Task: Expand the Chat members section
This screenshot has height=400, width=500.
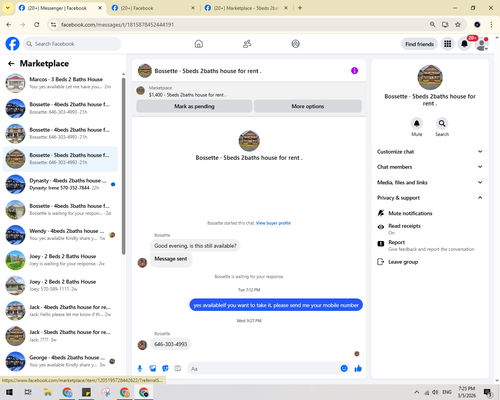Action: coord(430,167)
